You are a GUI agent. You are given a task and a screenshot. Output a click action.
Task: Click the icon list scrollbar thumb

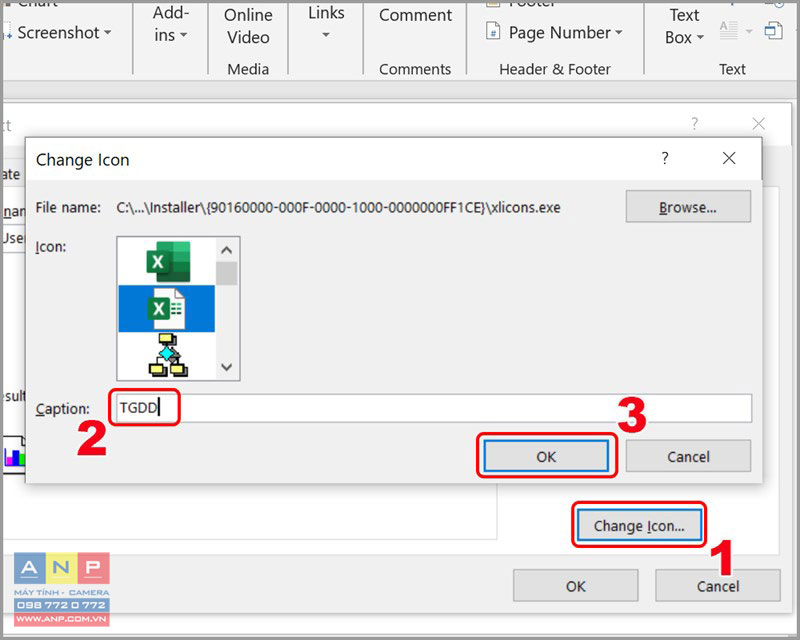(227, 274)
